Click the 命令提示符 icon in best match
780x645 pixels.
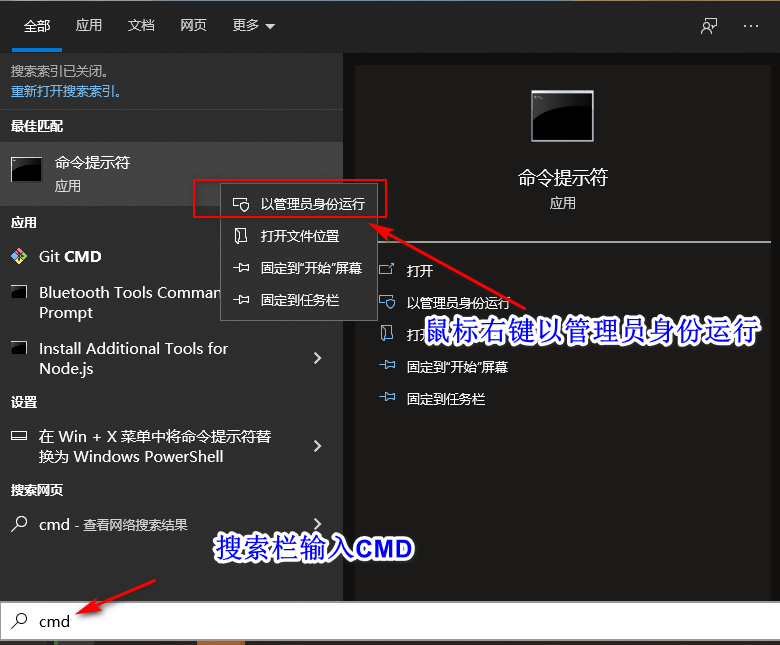pyautogui.click(x=26, y=170)
